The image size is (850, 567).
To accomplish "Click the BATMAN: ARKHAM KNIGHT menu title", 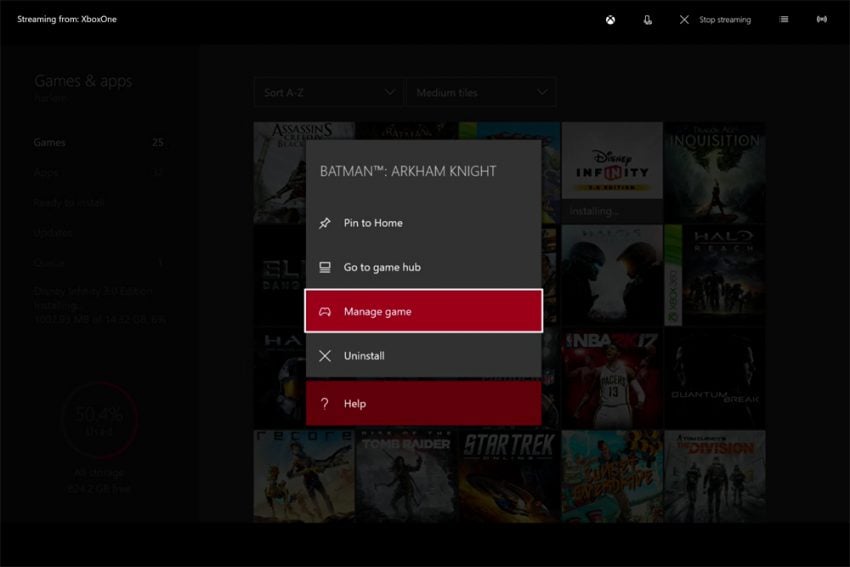I will [x=408, y=171].
